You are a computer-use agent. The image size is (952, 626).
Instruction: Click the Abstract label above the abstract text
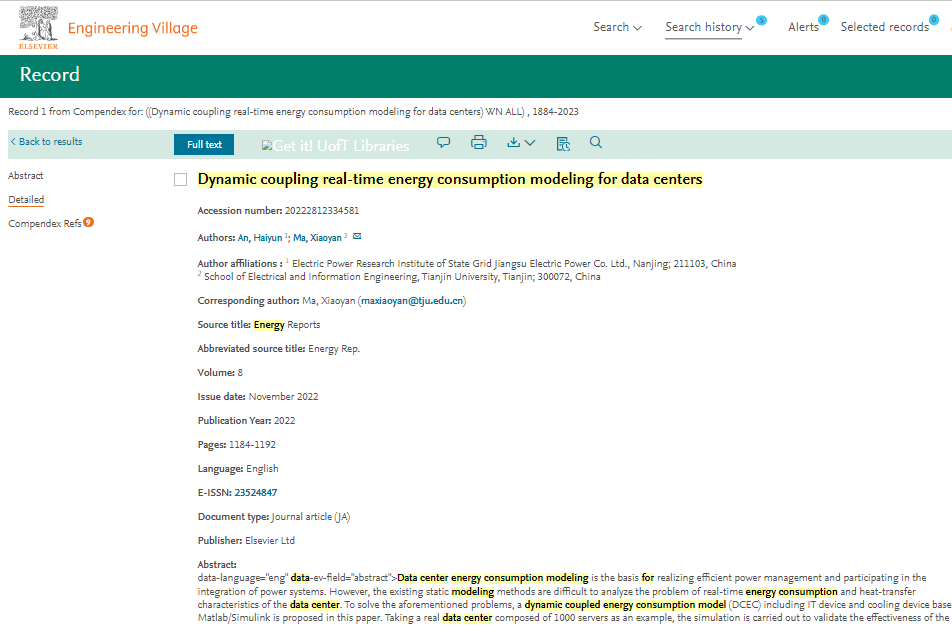(217, 565)
